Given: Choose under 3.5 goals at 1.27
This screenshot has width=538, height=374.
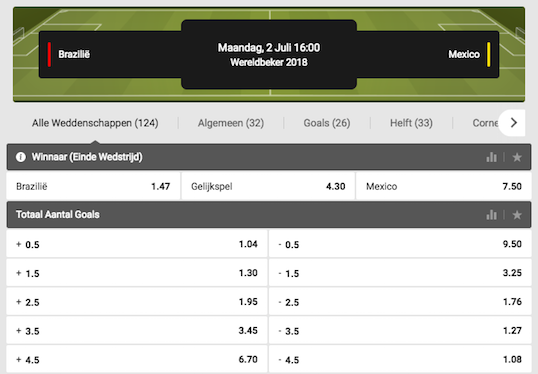Looking at the screenshot, I should pyautogui.click(x=400, y=331).
